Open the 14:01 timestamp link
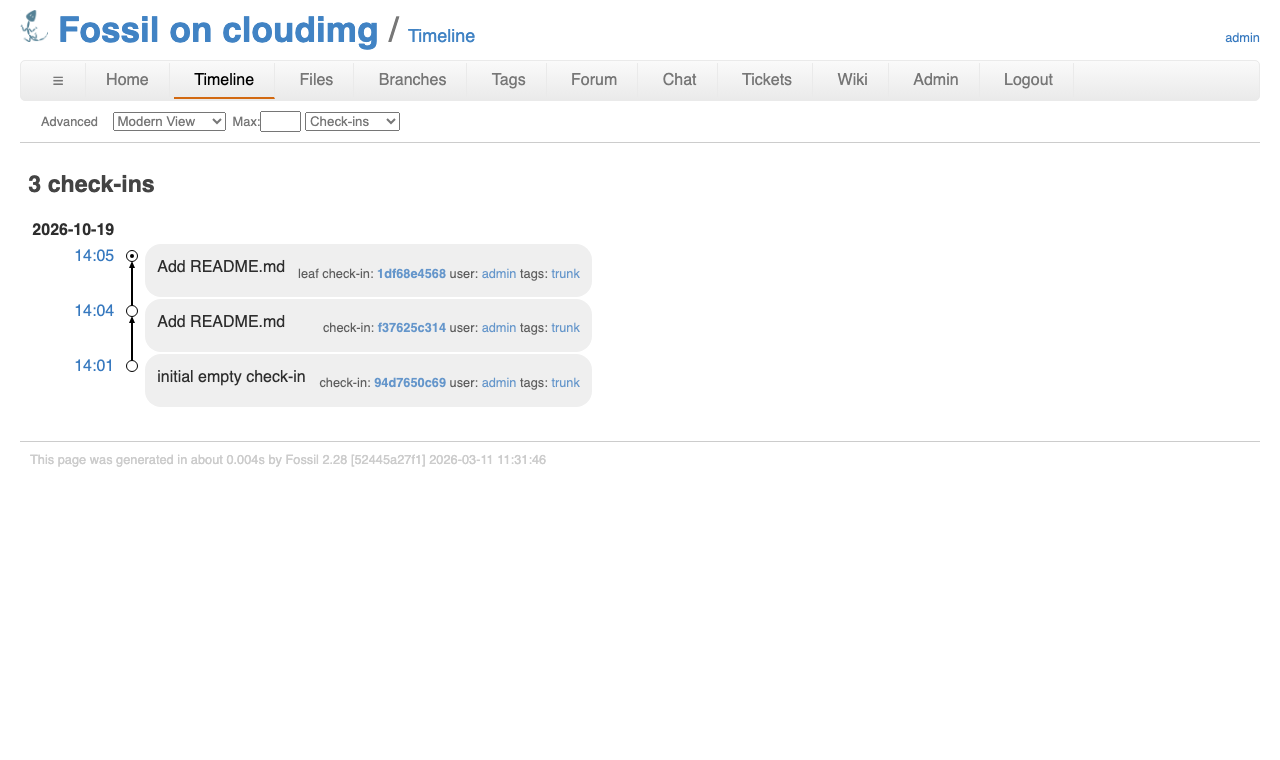This screenshot has width=1280, height=760. (94, 366)
